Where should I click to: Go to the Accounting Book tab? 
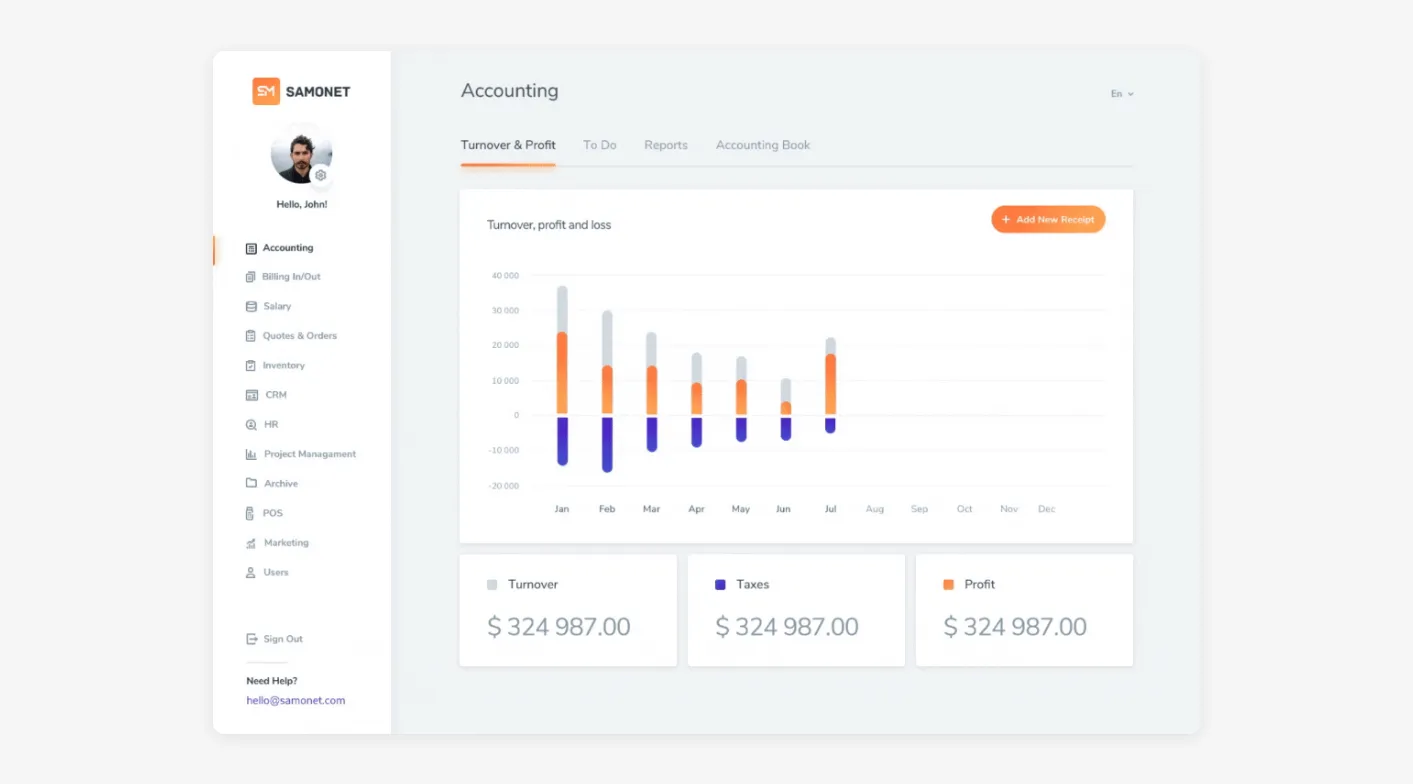pyautogui.click(x=762, y=145)
